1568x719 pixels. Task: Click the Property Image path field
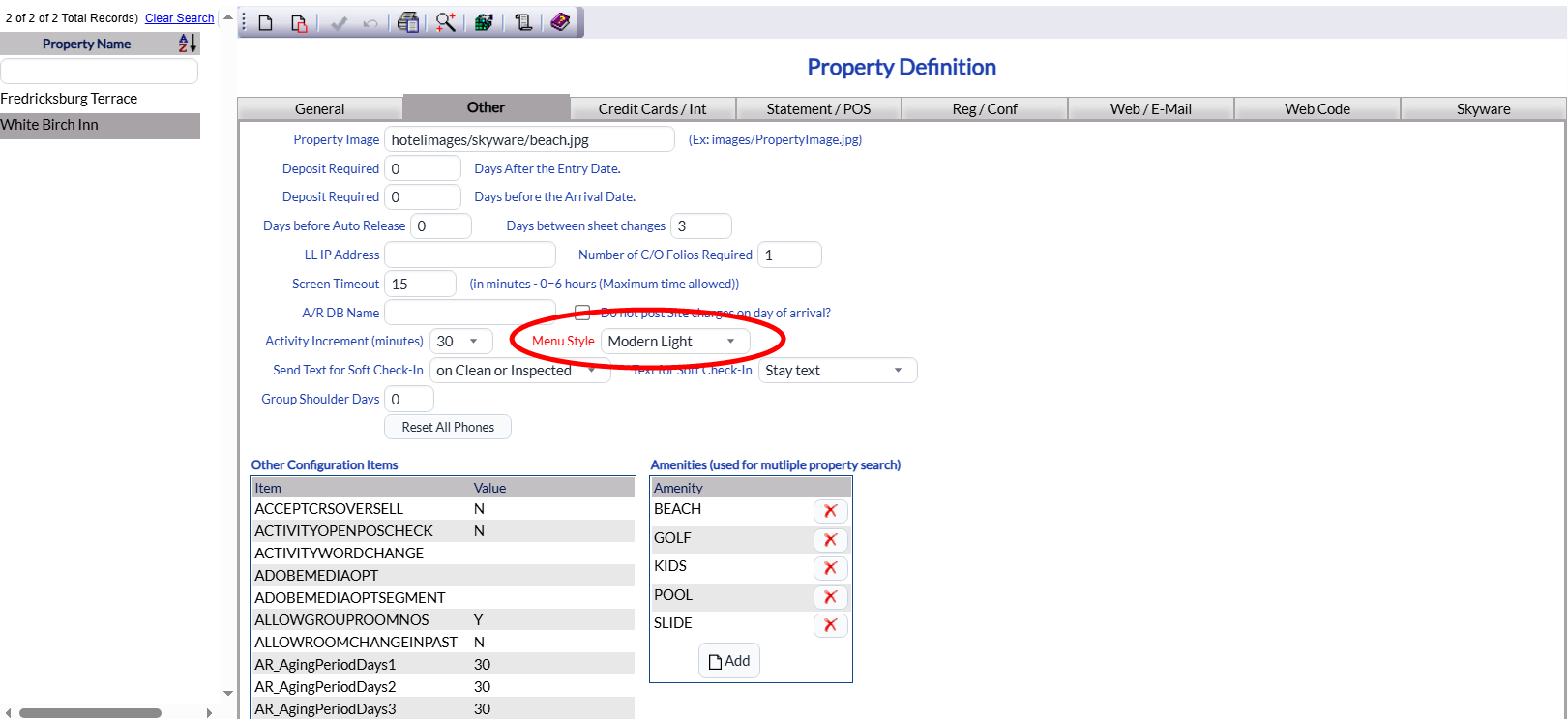coord(528,140)
